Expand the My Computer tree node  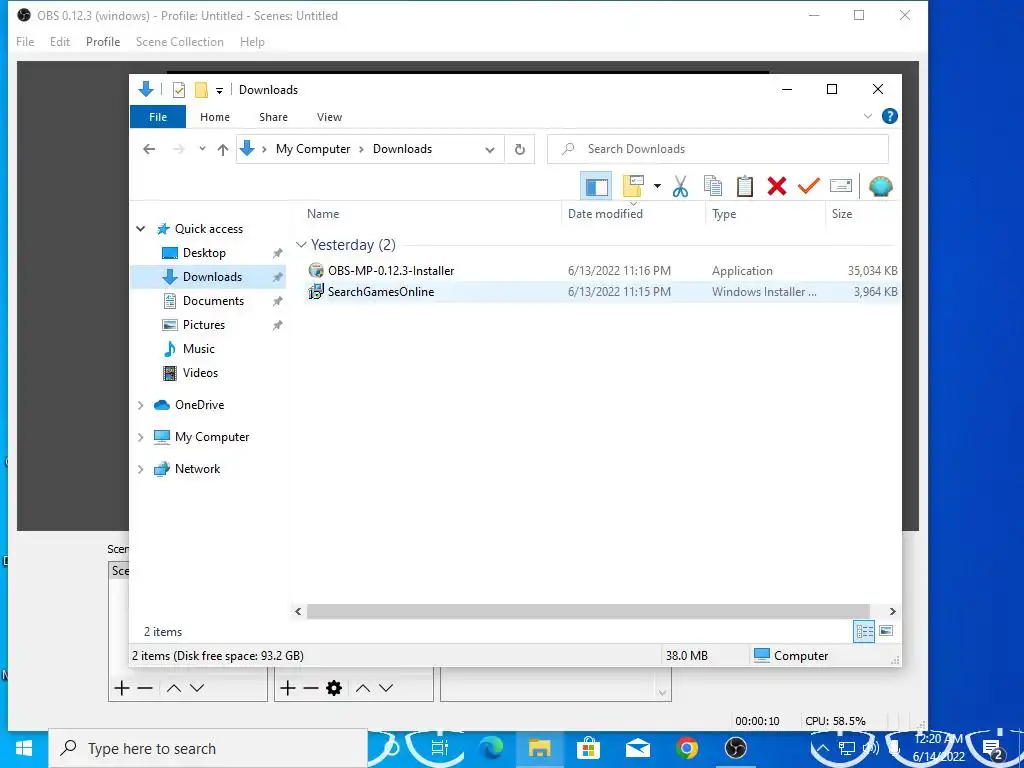click(140, 437)
